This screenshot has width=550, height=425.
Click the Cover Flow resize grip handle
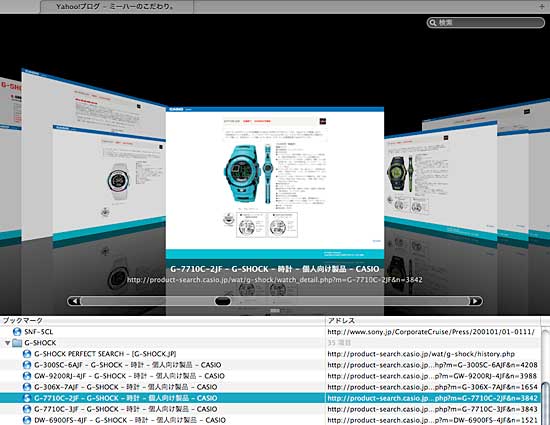coord(275,311)
